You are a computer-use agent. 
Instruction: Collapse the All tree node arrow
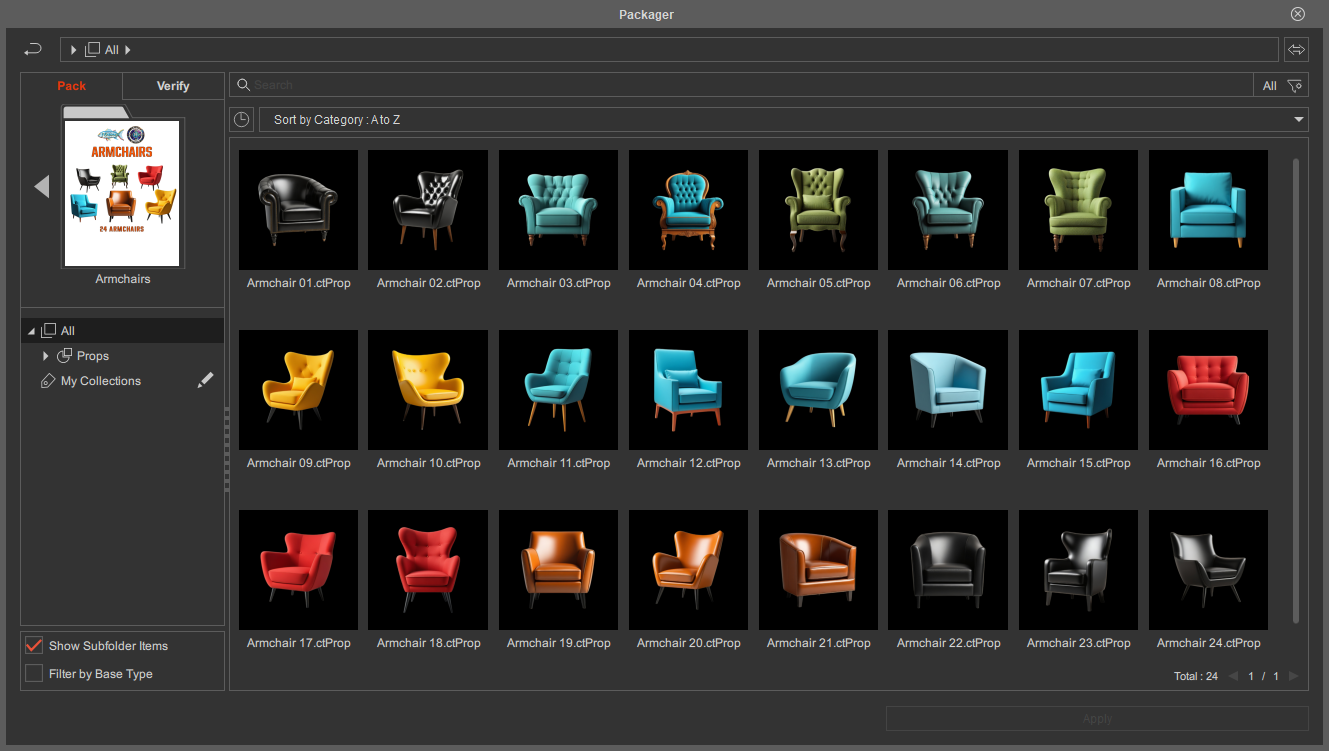[31, 331]
